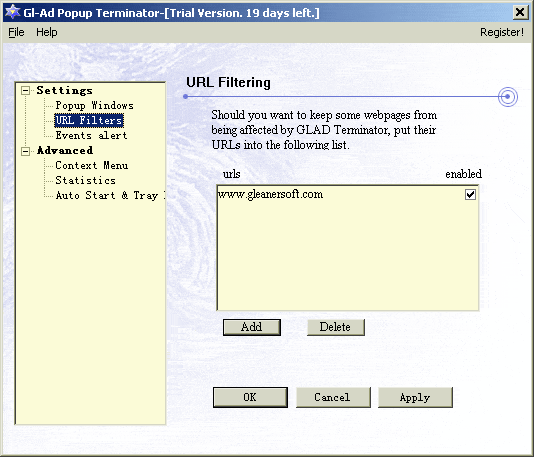Close the Popup Terminator window

click(520, 13)
